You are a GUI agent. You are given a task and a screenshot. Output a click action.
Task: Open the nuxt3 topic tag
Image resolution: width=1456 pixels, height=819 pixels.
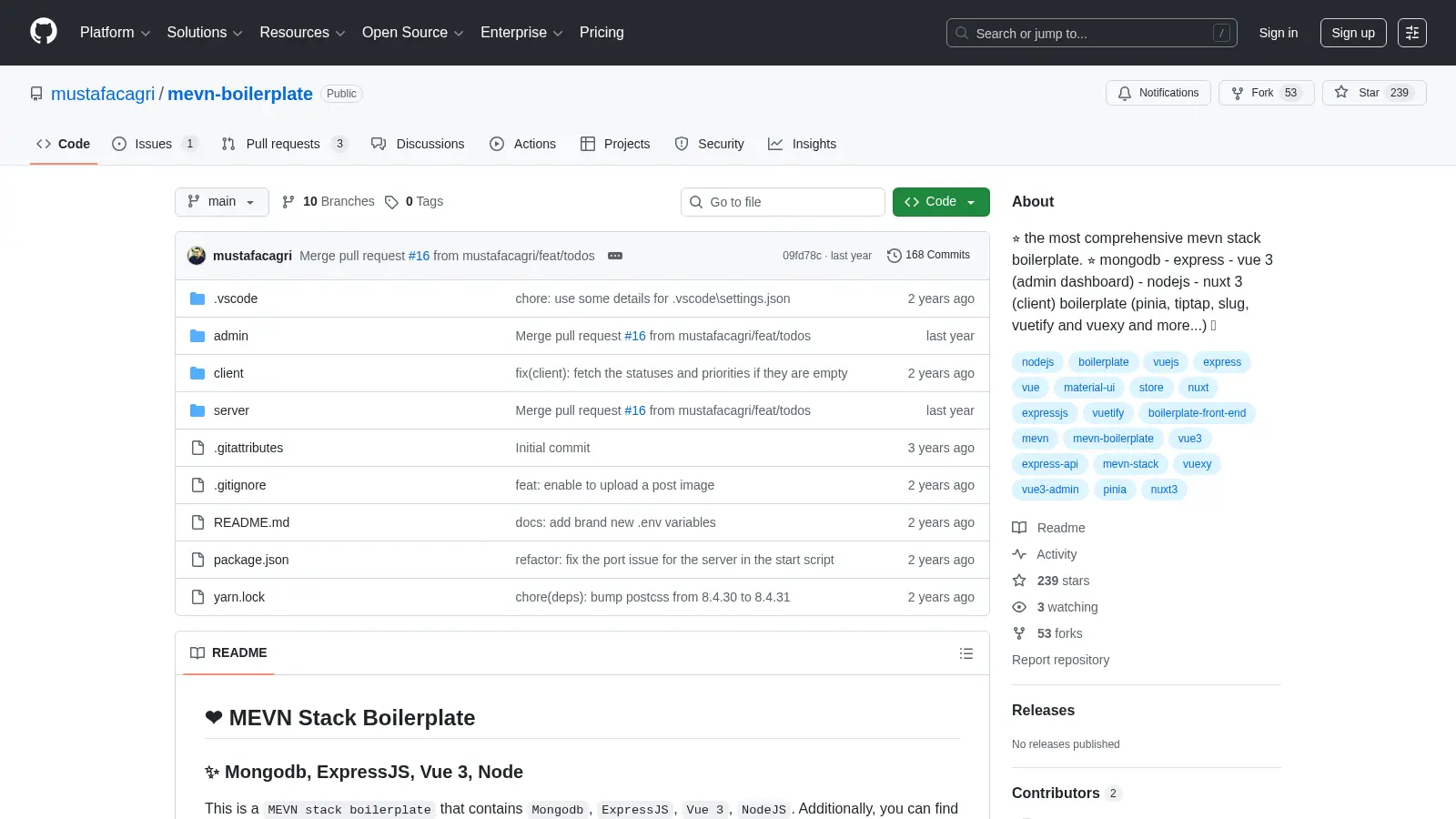click(x=1164, y=490)
